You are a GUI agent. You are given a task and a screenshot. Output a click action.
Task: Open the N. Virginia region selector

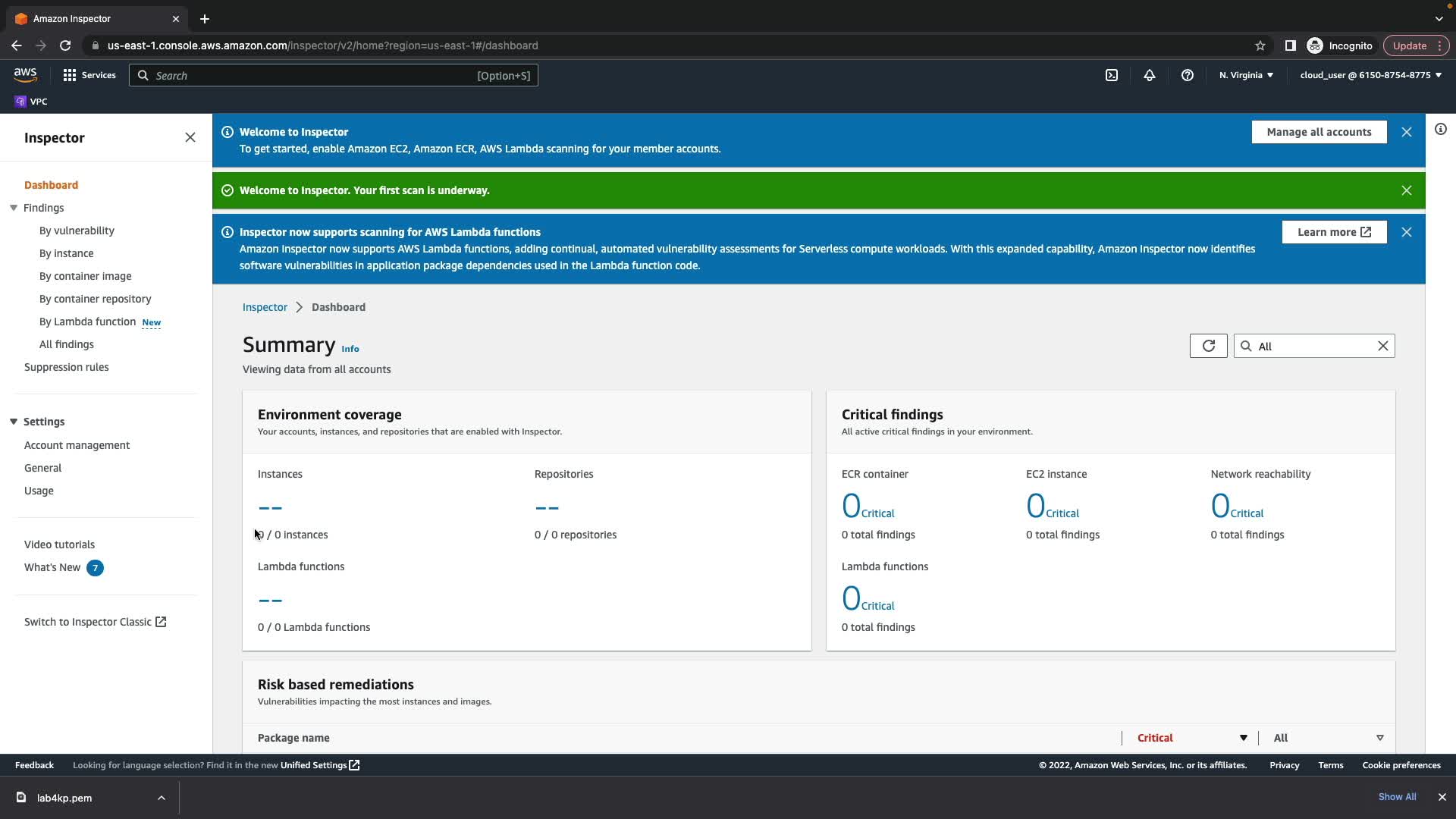1246,75
